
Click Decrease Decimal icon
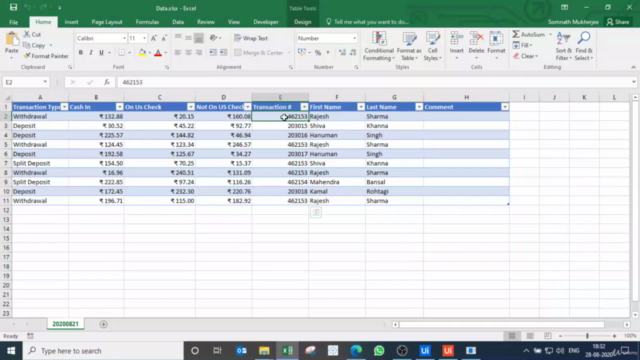point(352,53)
